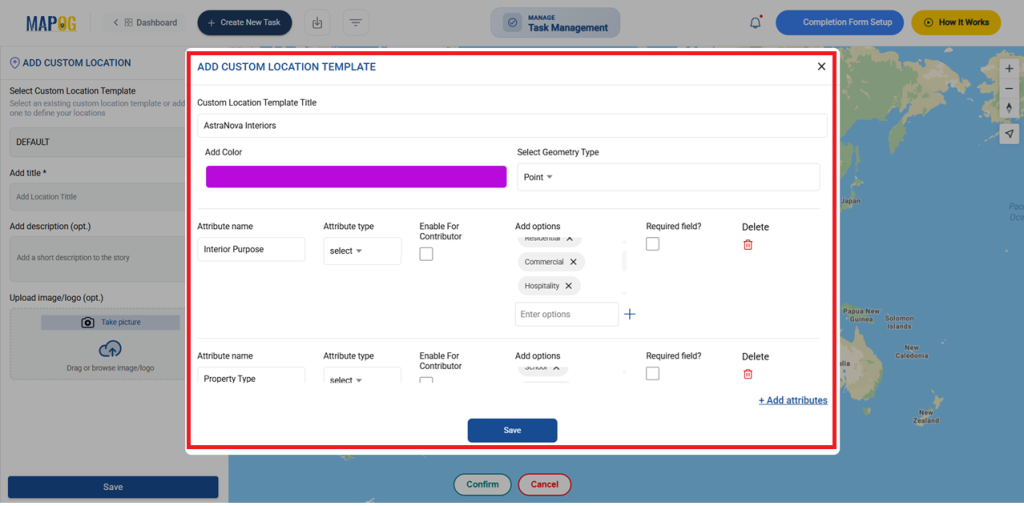This screenshot has width=1024, height=506.
Task: Click the Add Custom Location pin icon
Action: pos(14,63)
